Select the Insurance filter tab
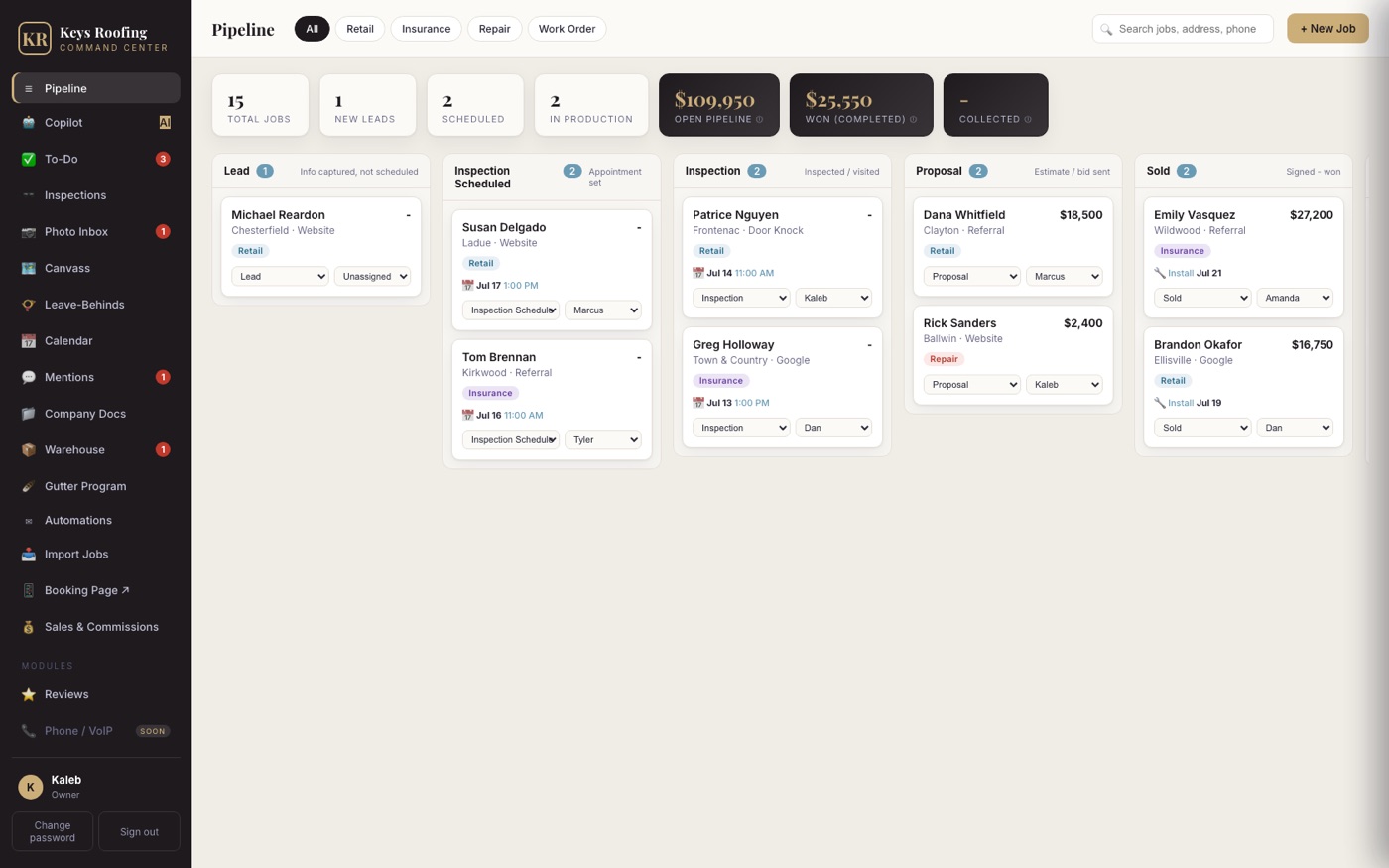 (426, 29)
